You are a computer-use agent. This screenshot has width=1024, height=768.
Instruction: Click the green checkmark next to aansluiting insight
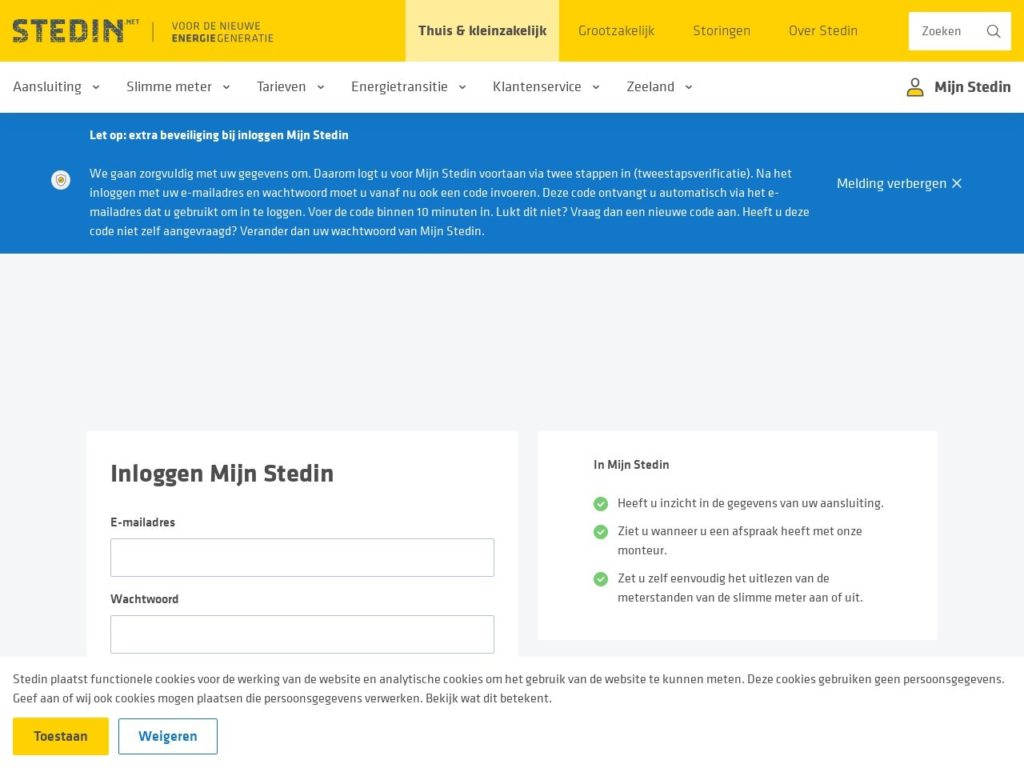pyautogui.click(x=600, y=503)
